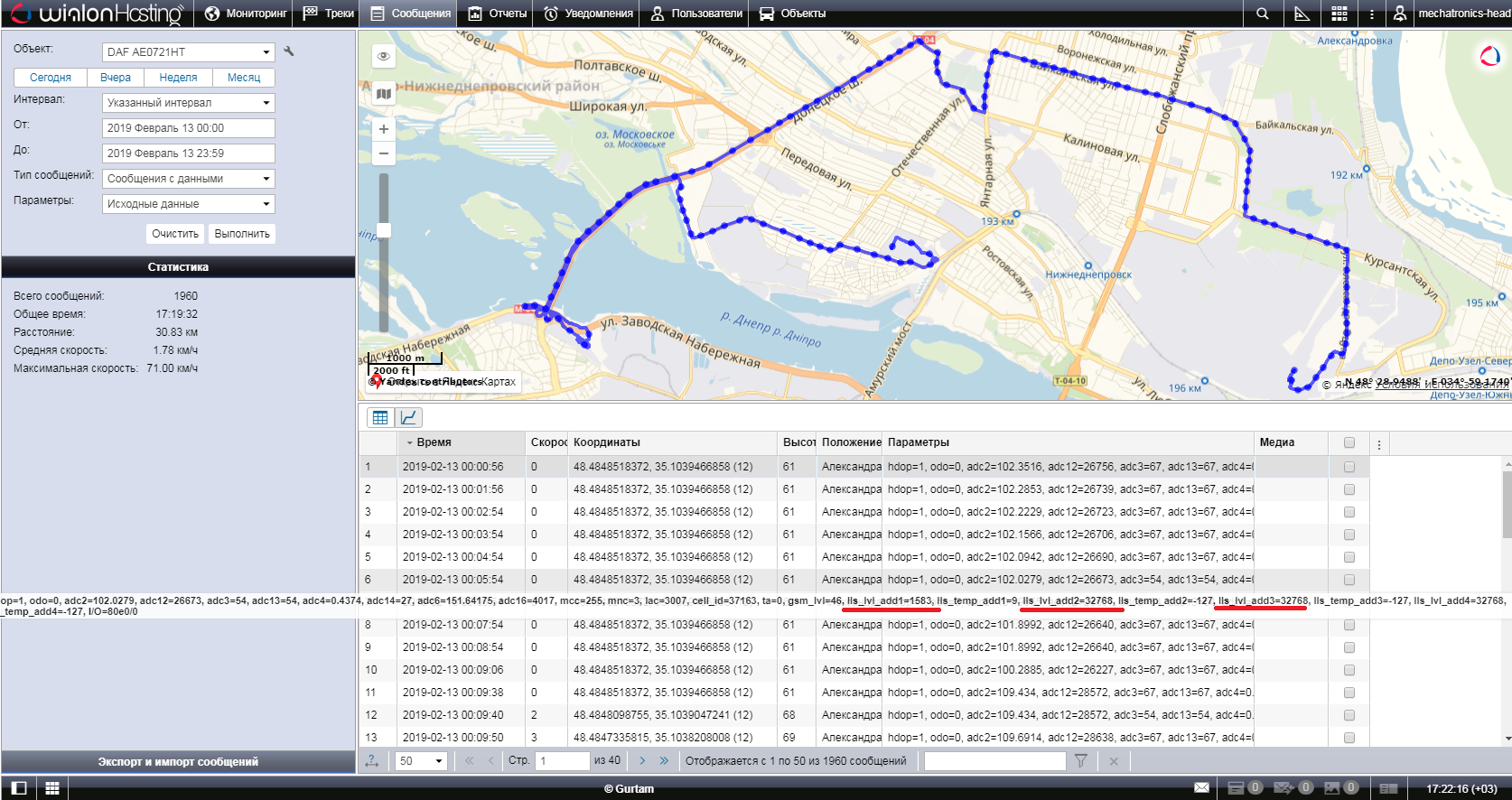Tick the checkbox for message row 3

tap(1349, 512)
